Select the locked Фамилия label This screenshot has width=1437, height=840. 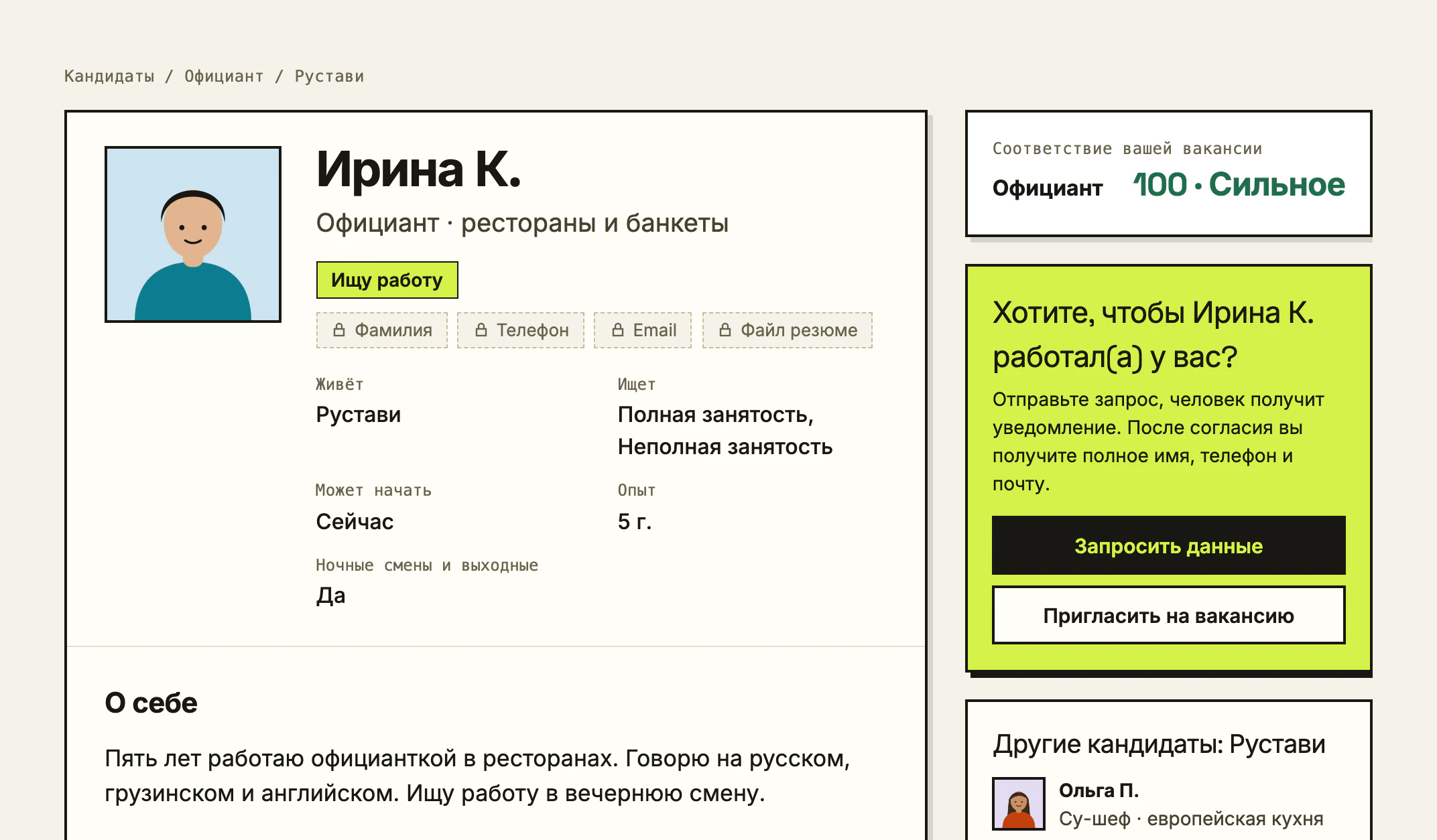click(393, 330)
